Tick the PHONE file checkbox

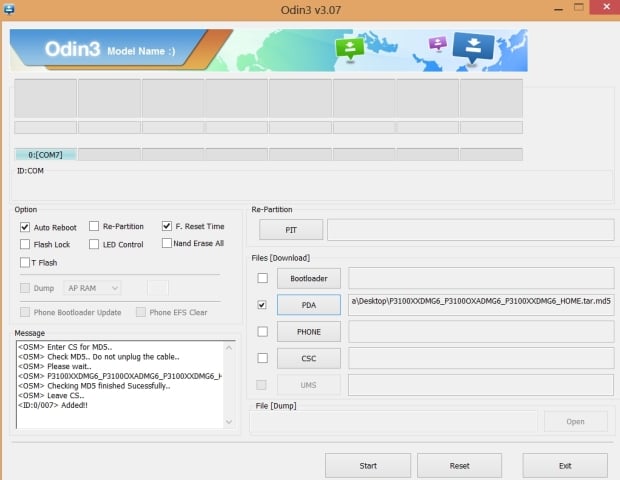263,331
